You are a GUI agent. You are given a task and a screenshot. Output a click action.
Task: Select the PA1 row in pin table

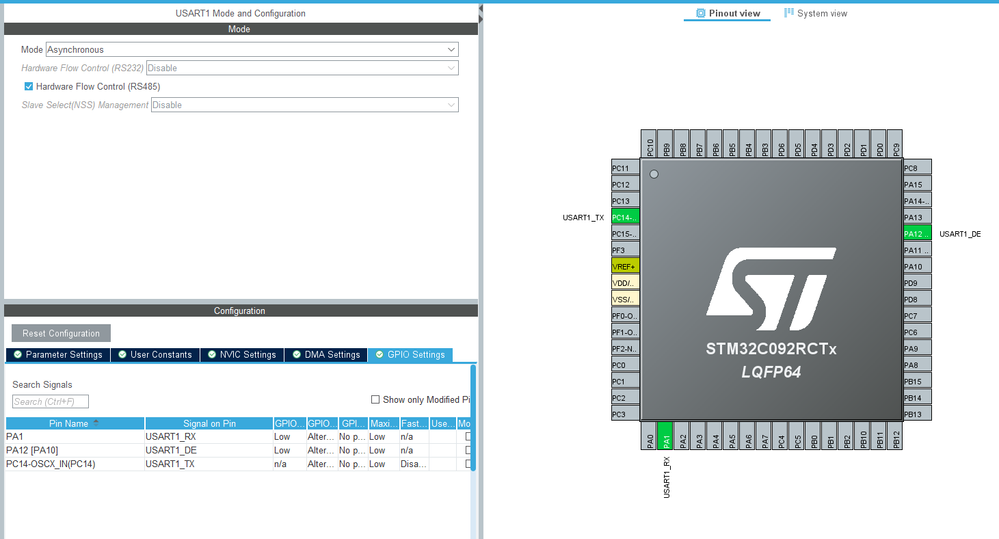(239, 436)
